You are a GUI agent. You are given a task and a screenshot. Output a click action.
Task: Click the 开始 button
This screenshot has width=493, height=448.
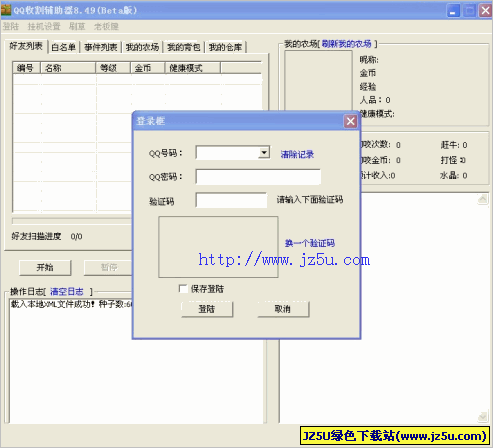click(45, 267)
